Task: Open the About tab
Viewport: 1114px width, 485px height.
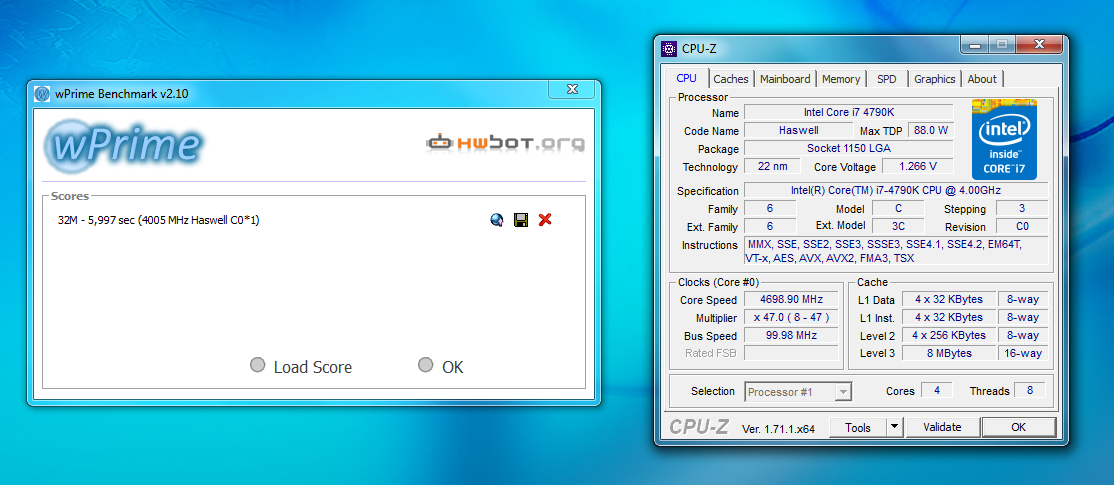Action: (x=982, y=79)
